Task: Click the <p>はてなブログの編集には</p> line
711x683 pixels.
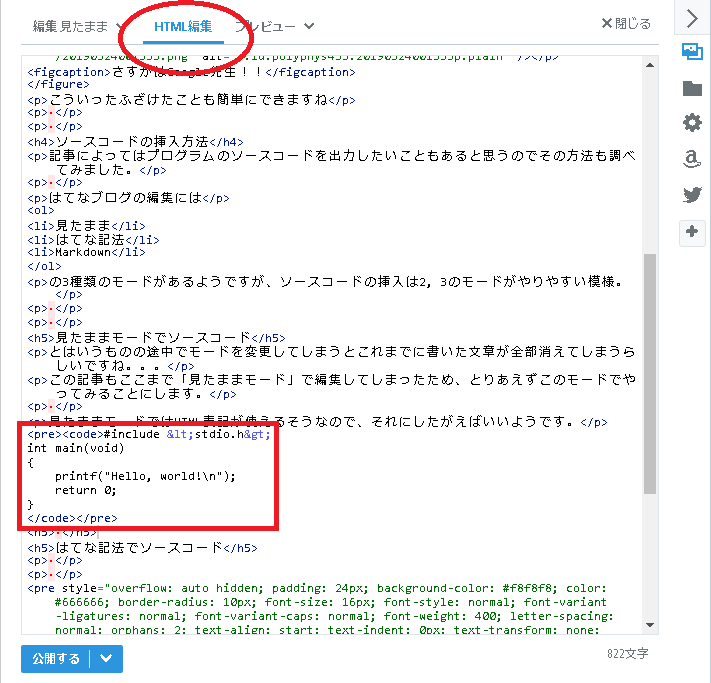Action: (128, 198)
